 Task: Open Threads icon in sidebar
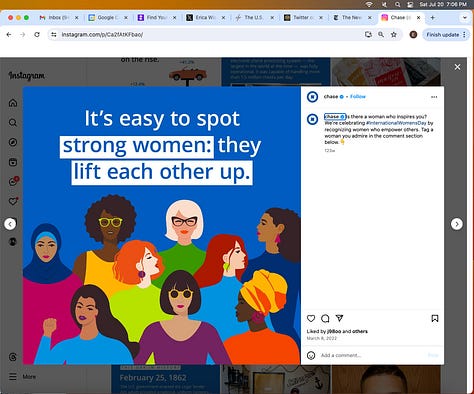point(13,357)
